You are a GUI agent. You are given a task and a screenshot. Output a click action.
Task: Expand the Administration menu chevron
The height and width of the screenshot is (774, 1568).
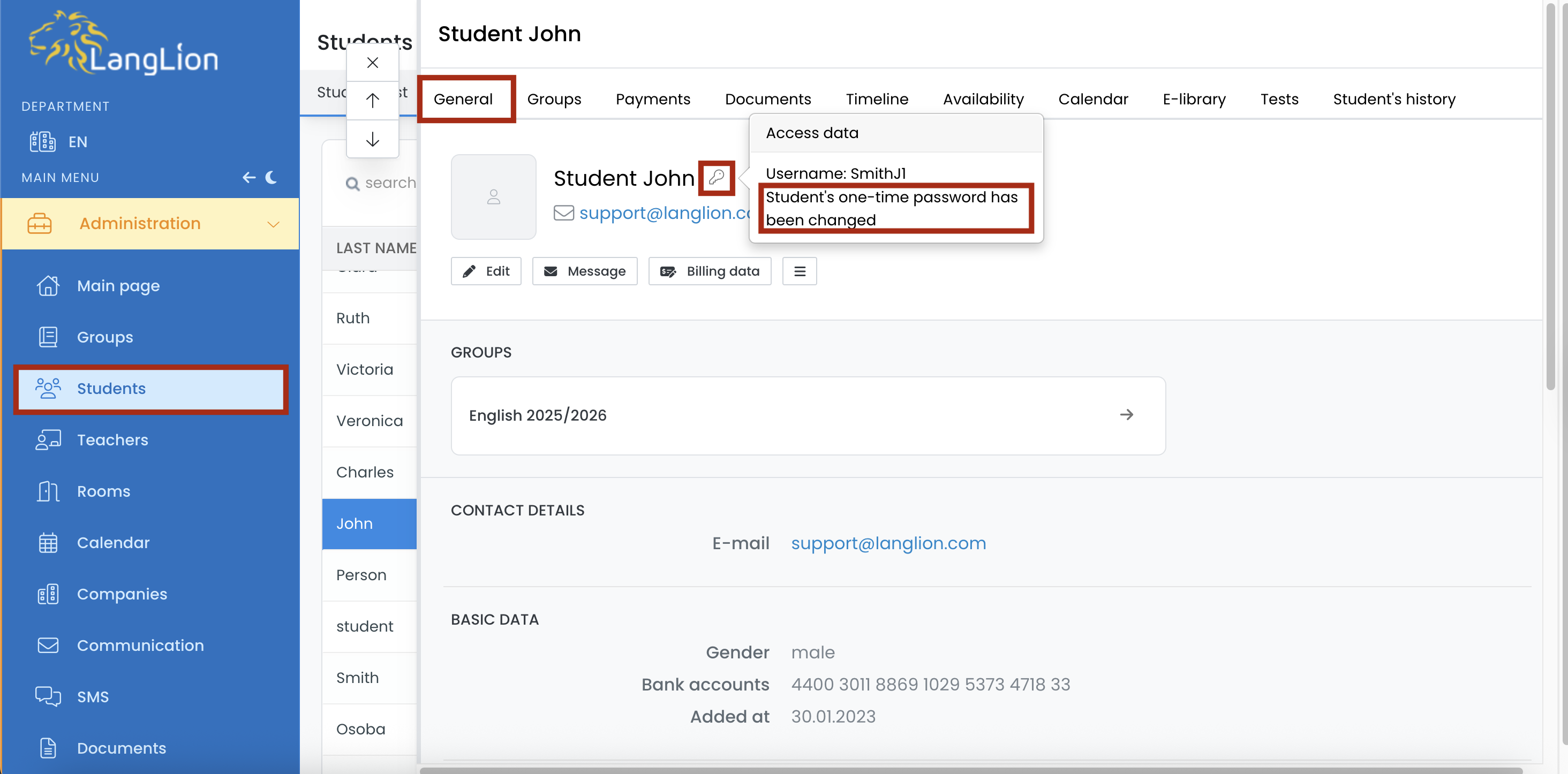[x=273, y=224]
